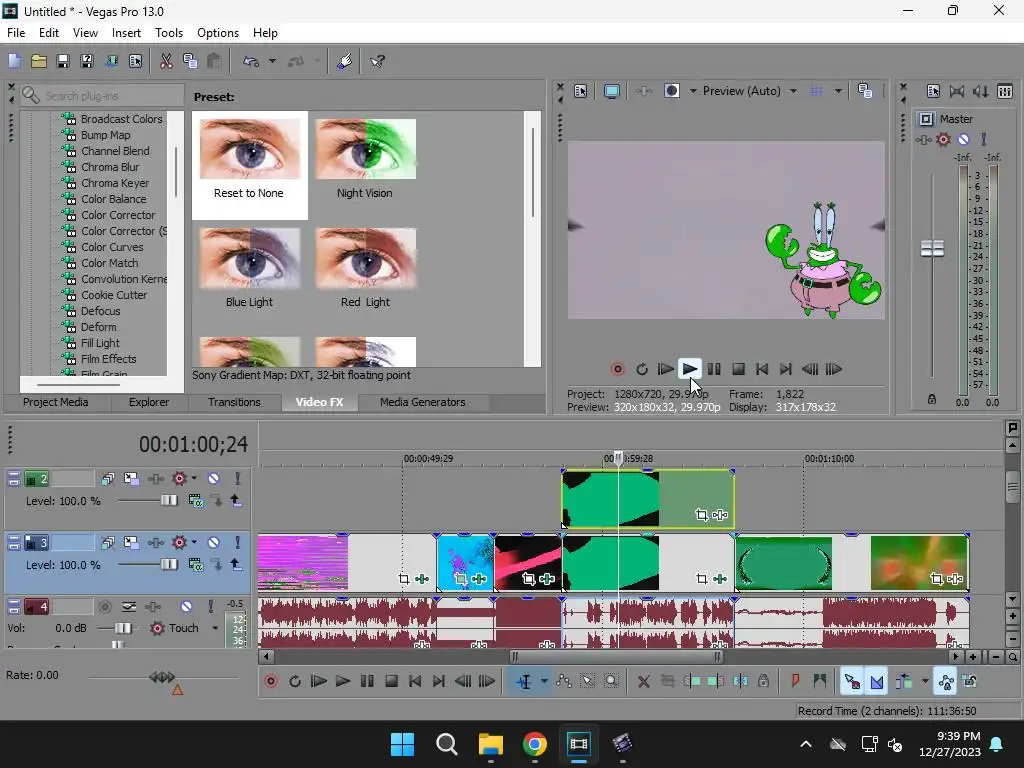Open the Split Screen View dropdown arrow
The height and width of the screenshot is (768, 1024).
point(693,91)
